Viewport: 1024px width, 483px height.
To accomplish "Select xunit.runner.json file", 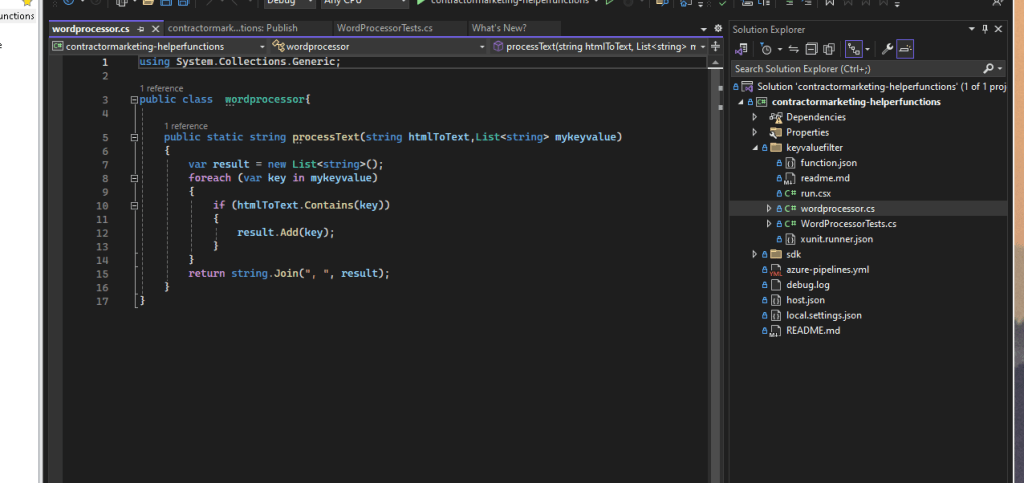I will 837,239.
